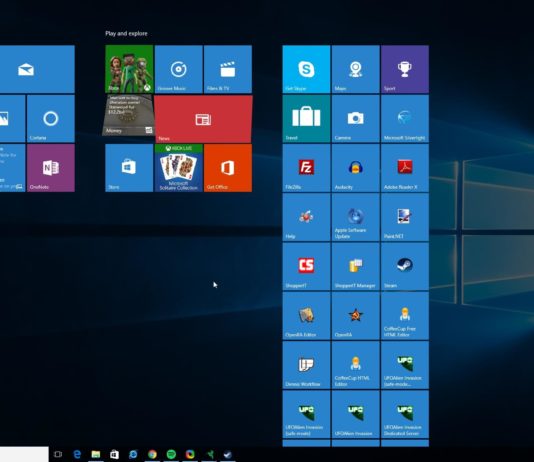
Task: Open the red CS Shoppert tile
Action: tap(306, 267)
